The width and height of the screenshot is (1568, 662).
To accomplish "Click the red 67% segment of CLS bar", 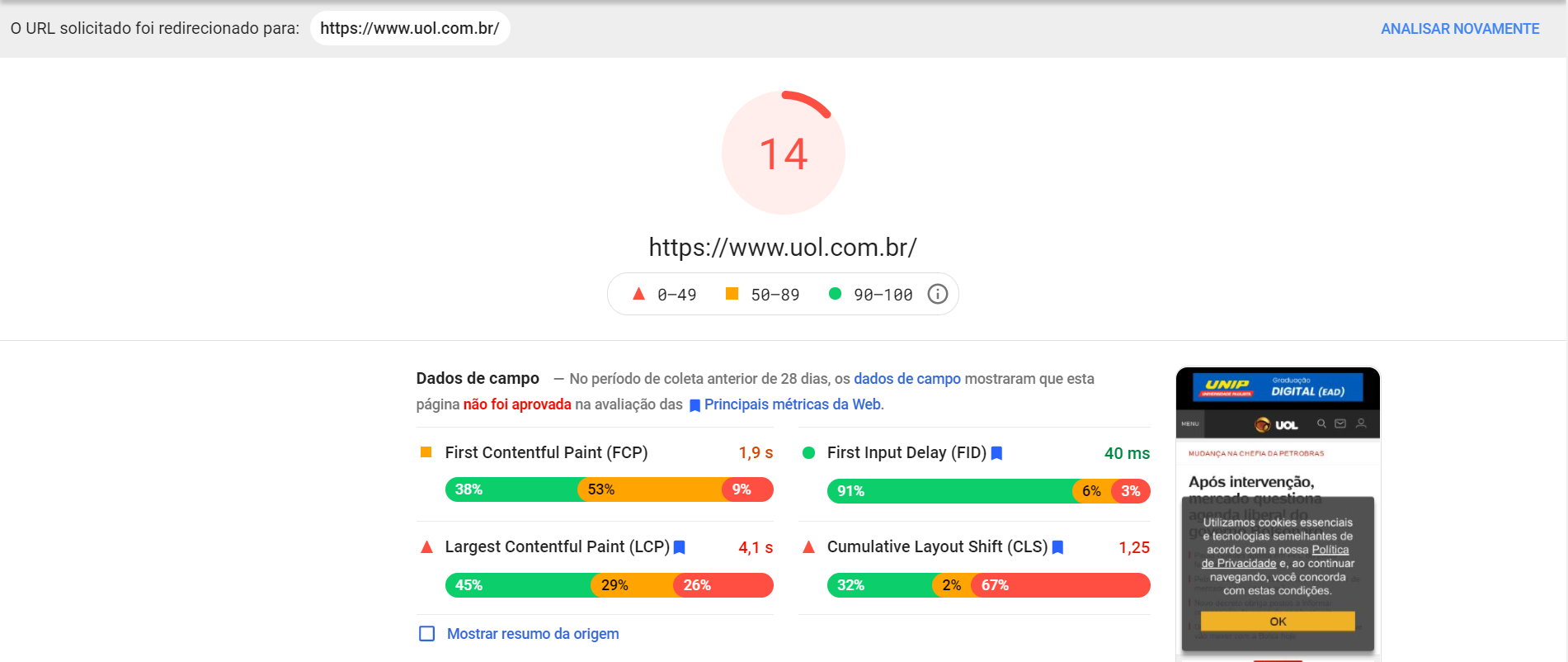I will pyautogui.click(x=1061, y=585).
